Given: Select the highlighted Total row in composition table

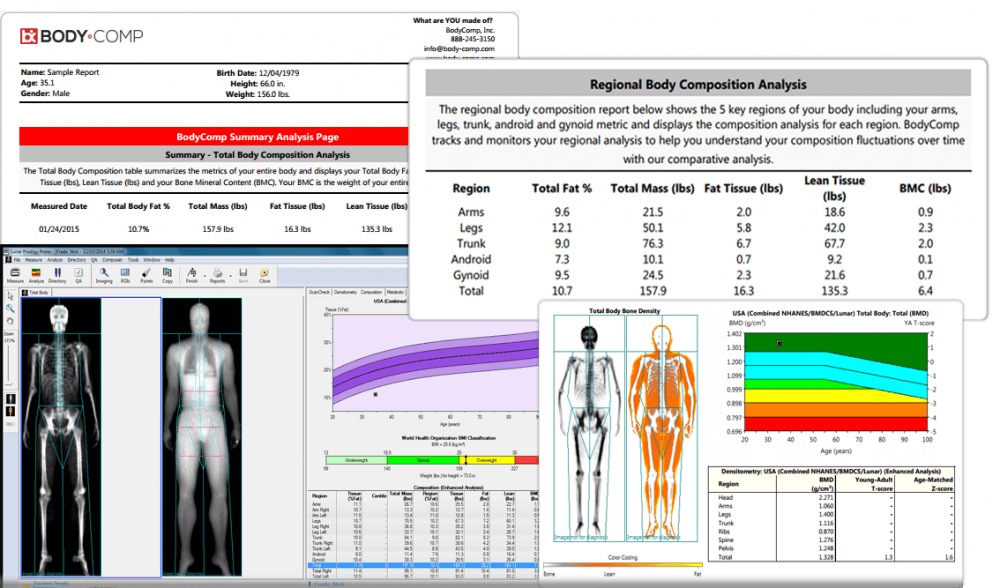Looking at the screenshot, I should point(423,565).
